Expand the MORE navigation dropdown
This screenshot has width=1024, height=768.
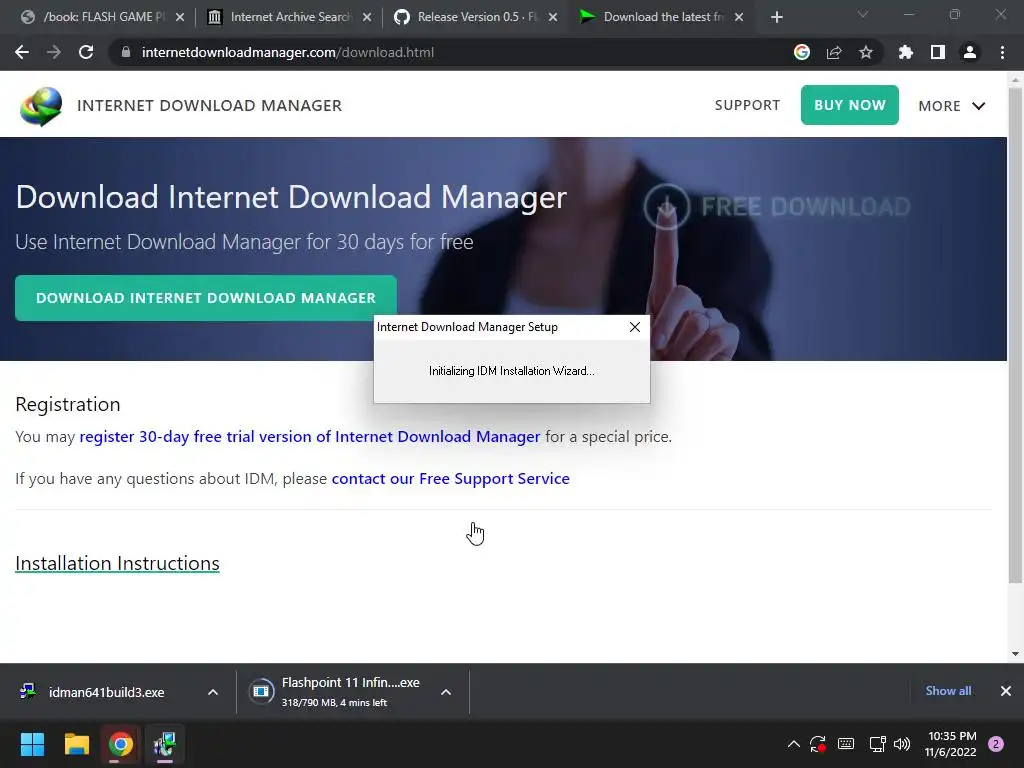tap(952, 106)
